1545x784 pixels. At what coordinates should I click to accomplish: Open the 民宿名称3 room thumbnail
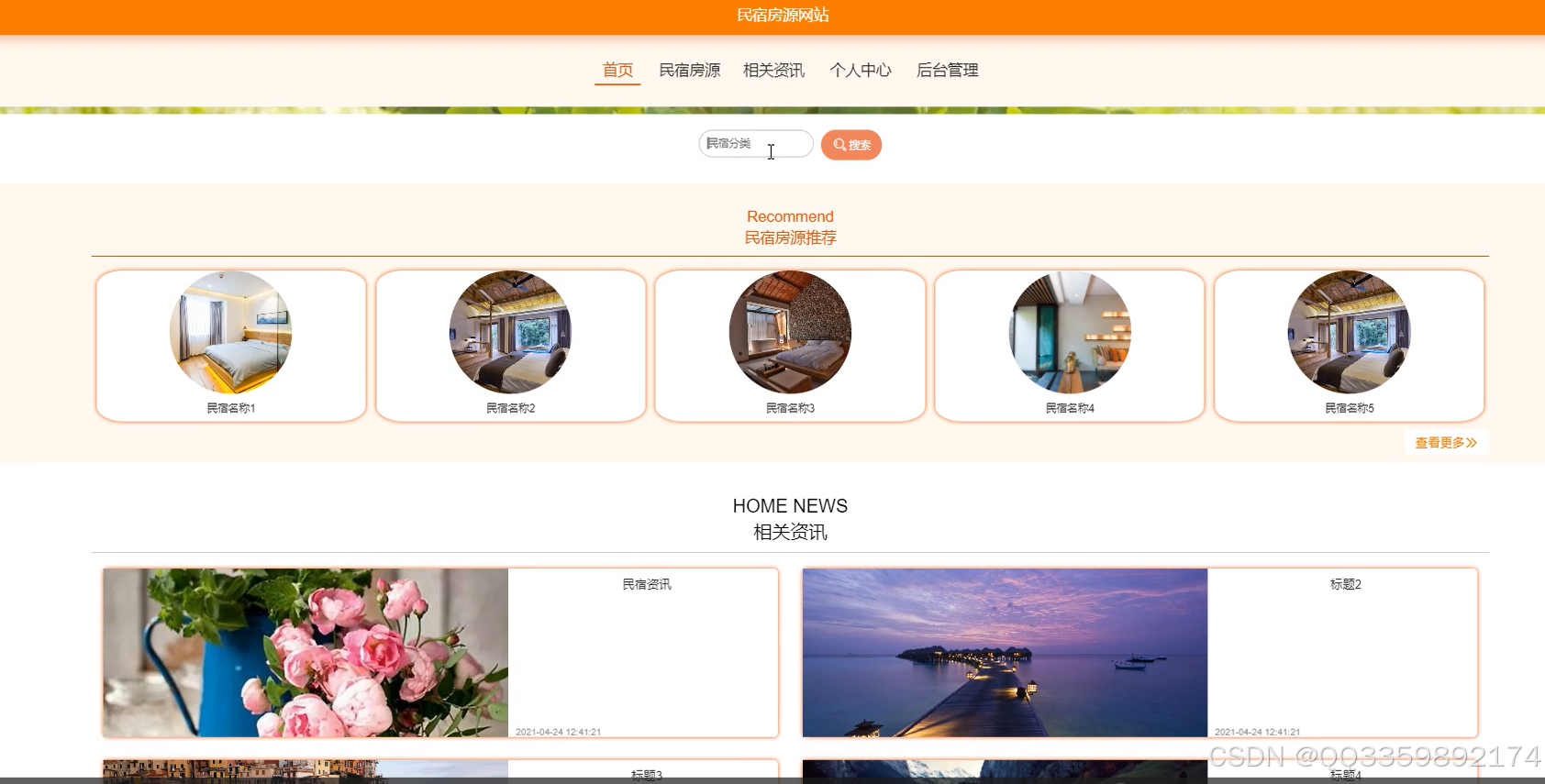pos(790,332)
